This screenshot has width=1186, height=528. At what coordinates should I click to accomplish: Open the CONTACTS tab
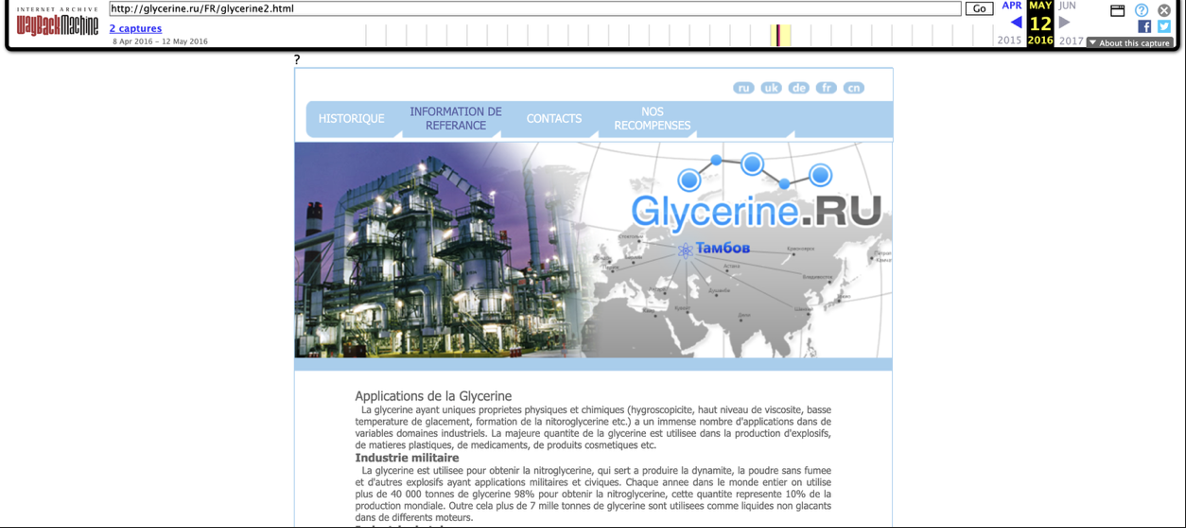pos(554,119)
